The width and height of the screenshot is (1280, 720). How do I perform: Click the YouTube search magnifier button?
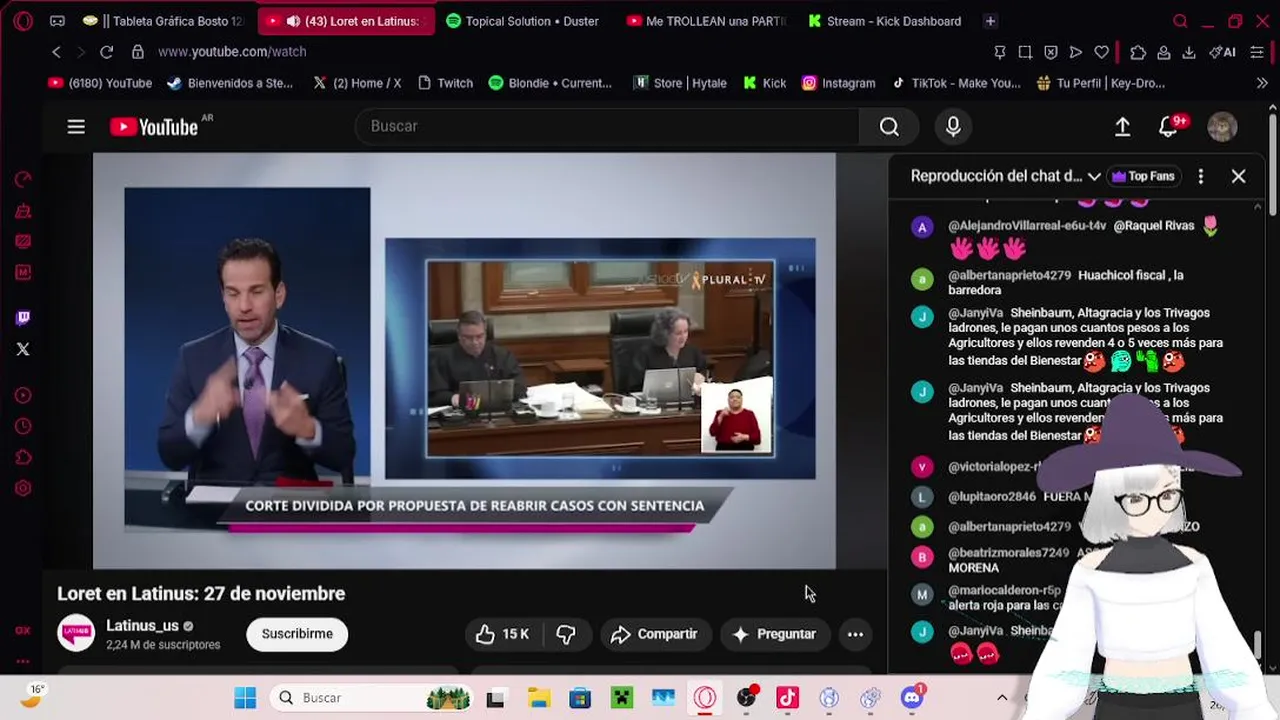point(889,126)
